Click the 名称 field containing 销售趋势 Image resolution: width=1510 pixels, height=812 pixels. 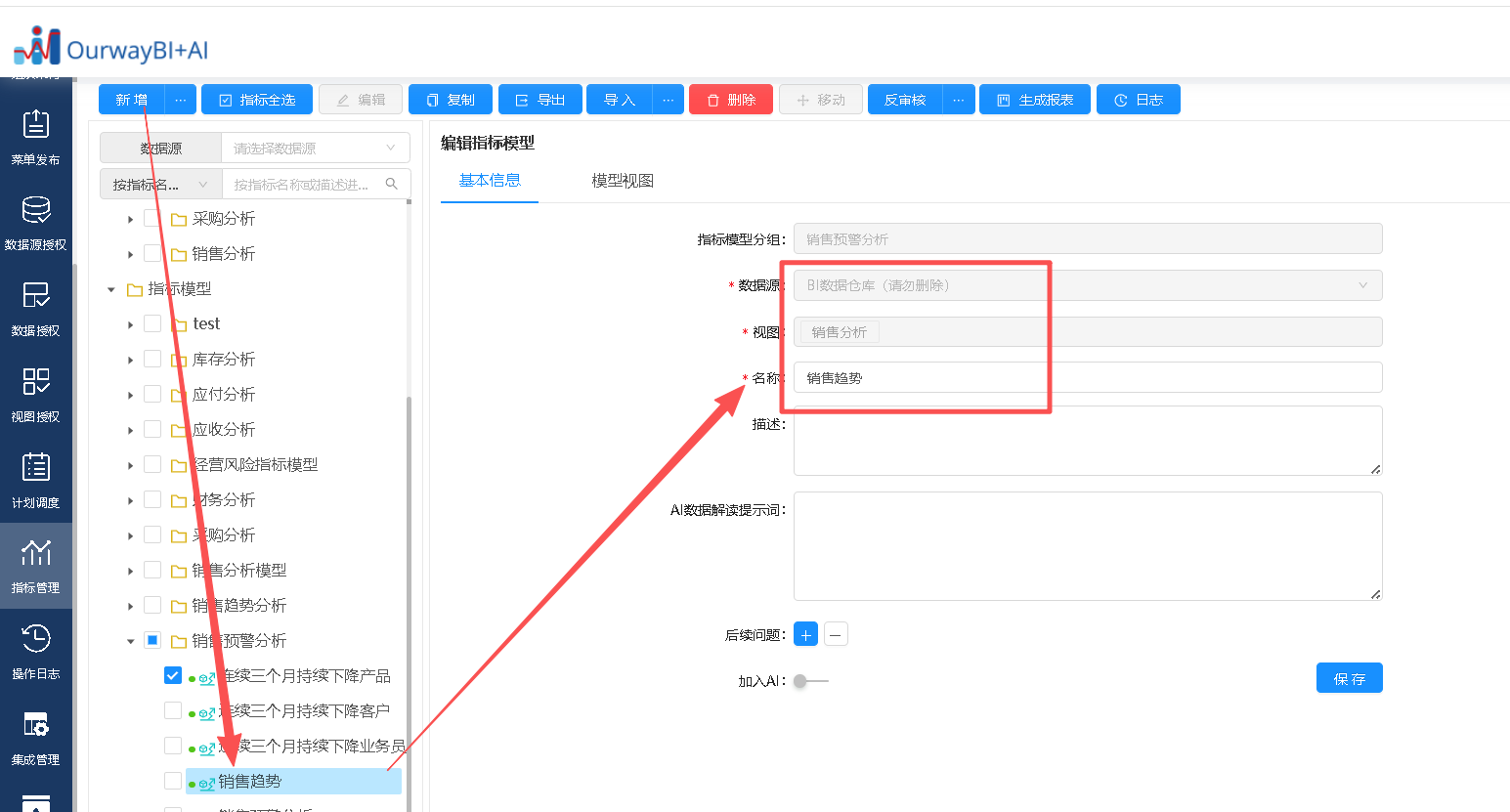pyautogui.click(x=1088, y=378)
